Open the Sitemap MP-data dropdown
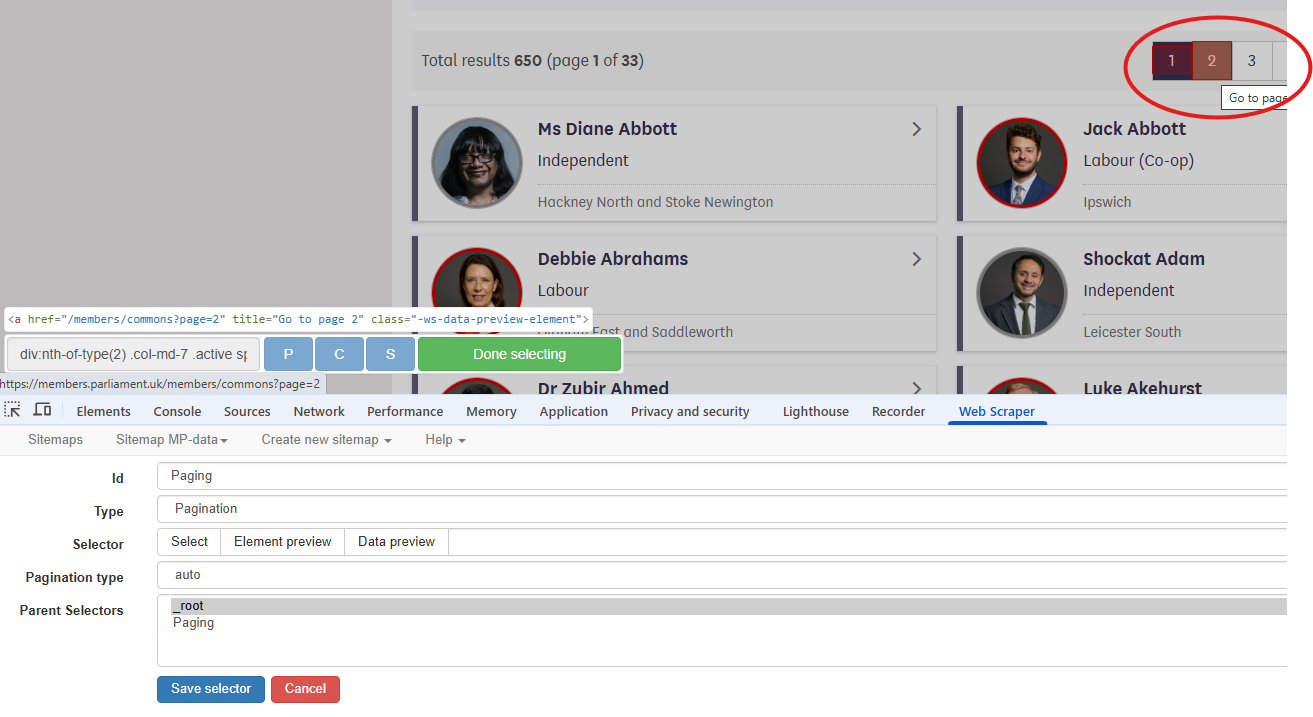 172,439
